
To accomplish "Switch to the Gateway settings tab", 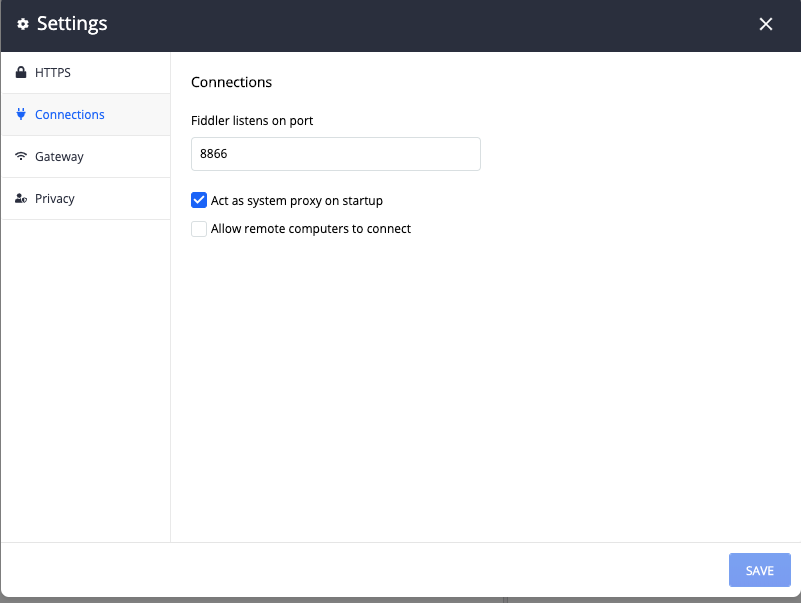I will (59, 157).
